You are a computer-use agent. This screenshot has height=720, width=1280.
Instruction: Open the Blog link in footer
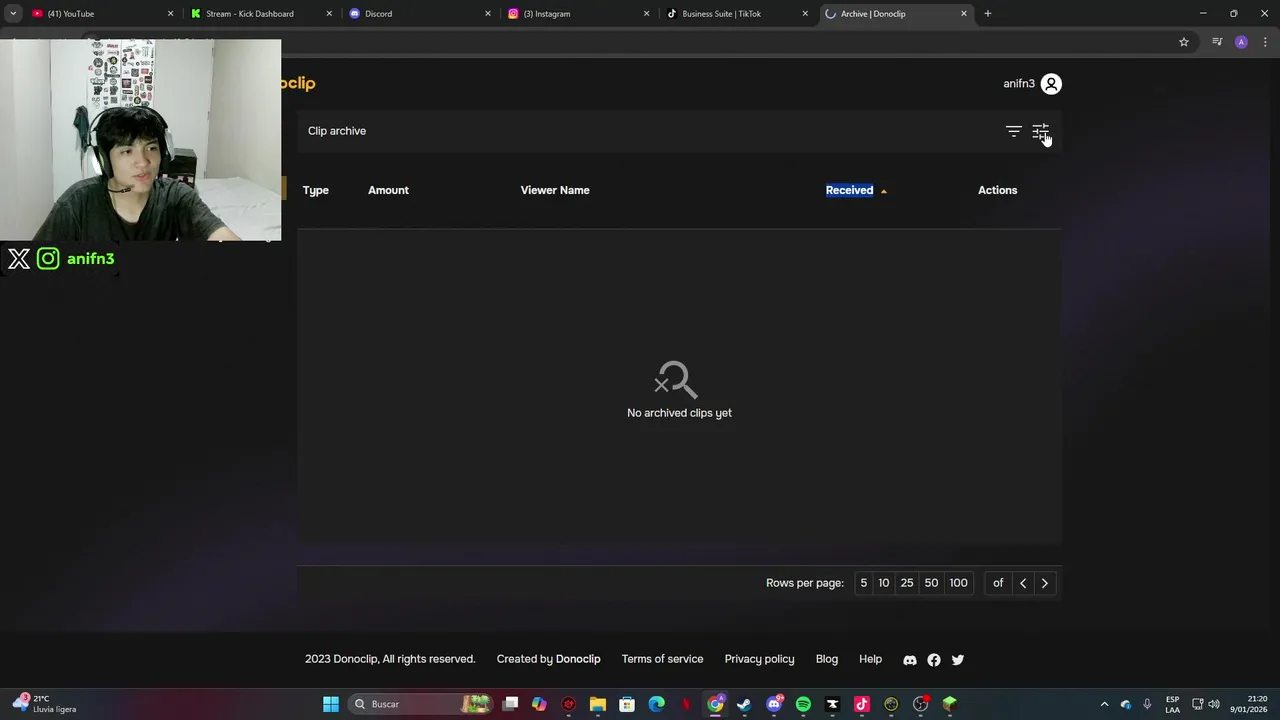(x=827, y=659)
